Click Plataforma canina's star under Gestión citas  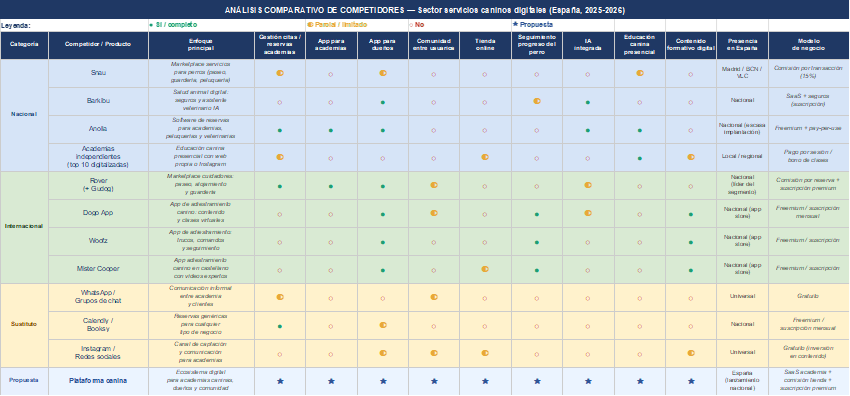(280, 381)
